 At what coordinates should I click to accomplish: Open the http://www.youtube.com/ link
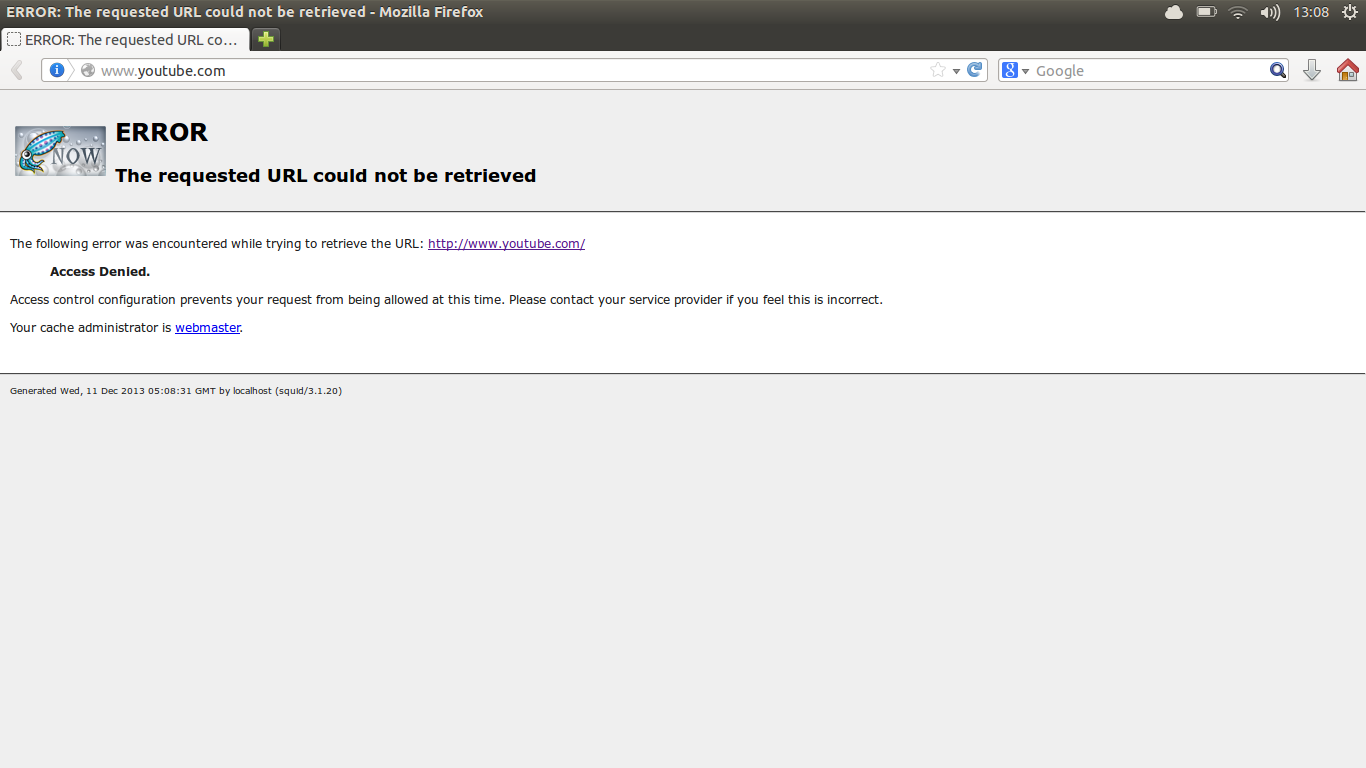[506, 243]
